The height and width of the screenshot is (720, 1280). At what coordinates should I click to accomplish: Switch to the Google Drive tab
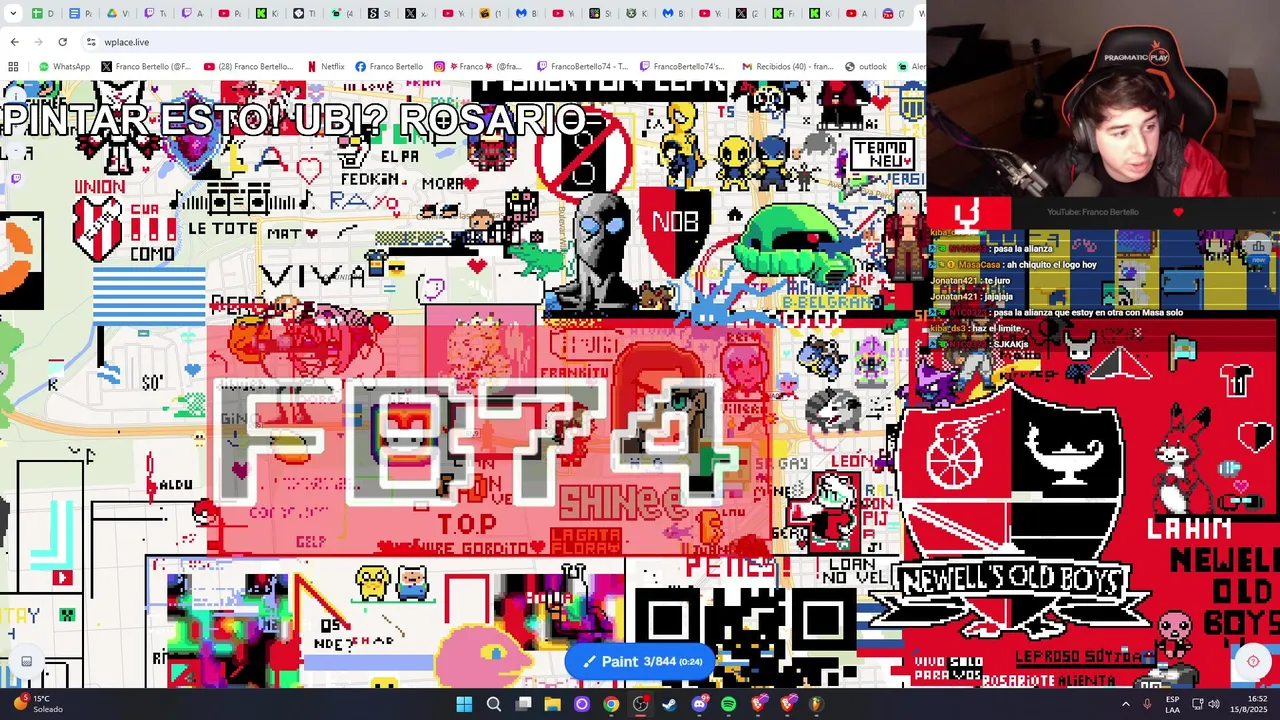(118, 14)
